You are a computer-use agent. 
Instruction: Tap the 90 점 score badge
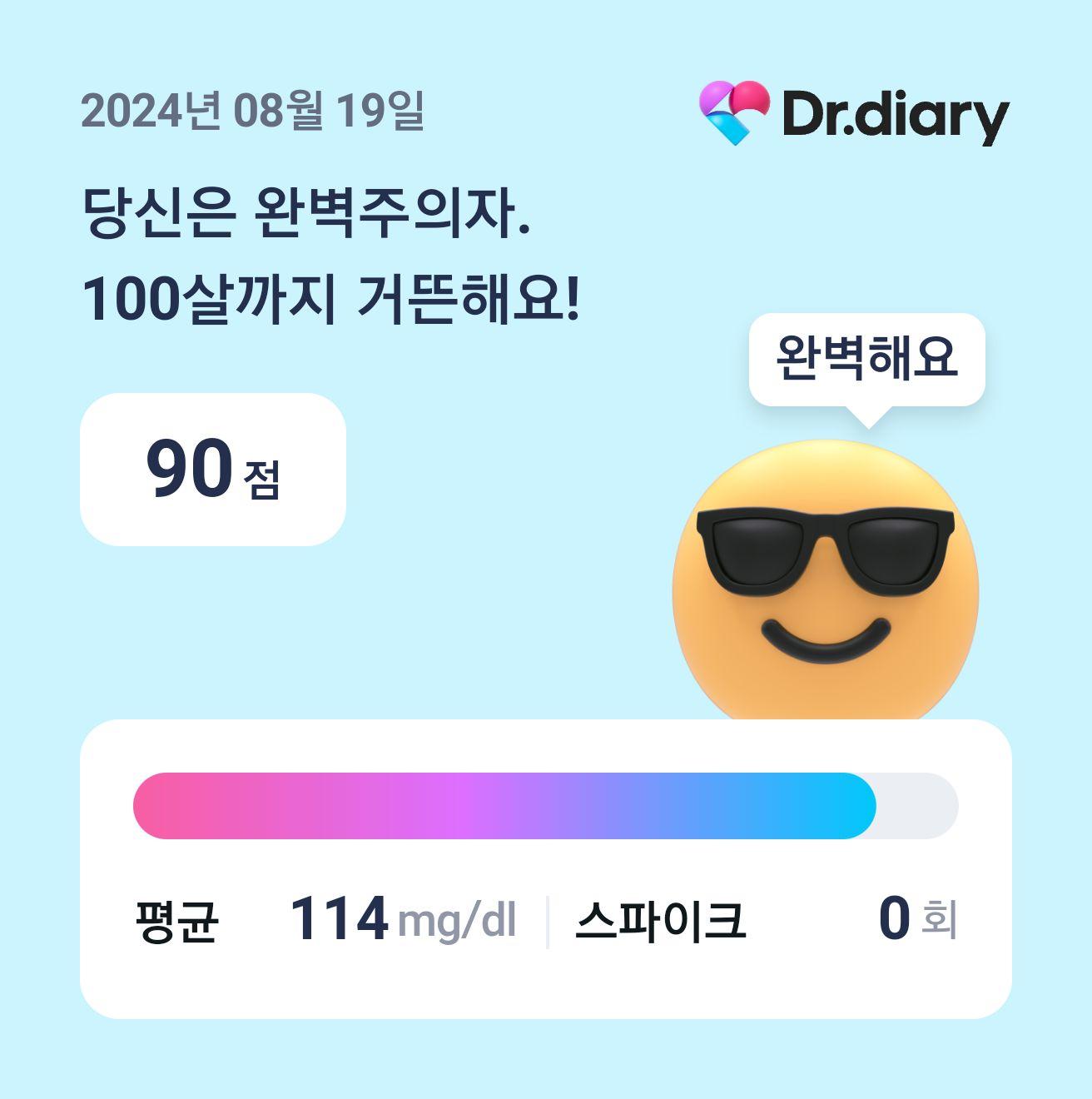coord(213,470)
